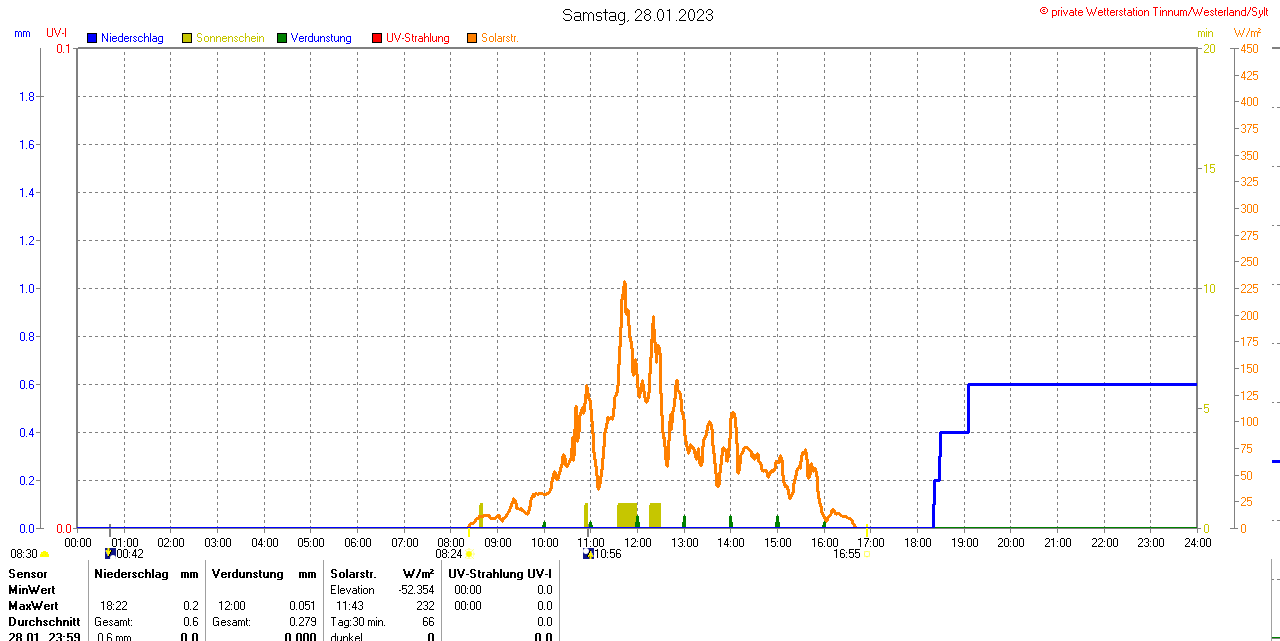
Task: Click the yellow icon next to 08:30
Action: (44, 554)
